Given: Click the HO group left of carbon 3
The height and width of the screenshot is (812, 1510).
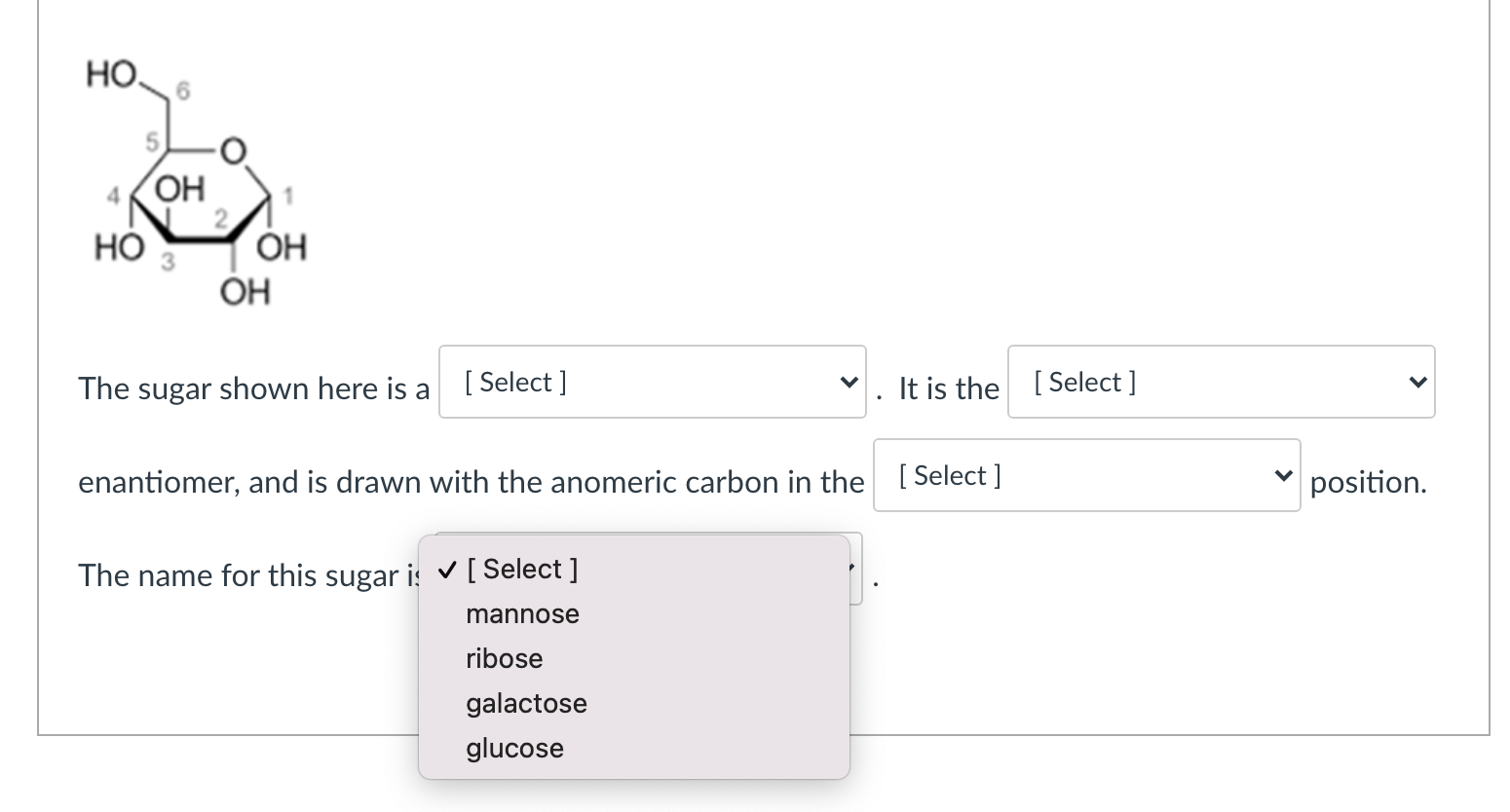Looking at the screenshot, I should (119, 248).
